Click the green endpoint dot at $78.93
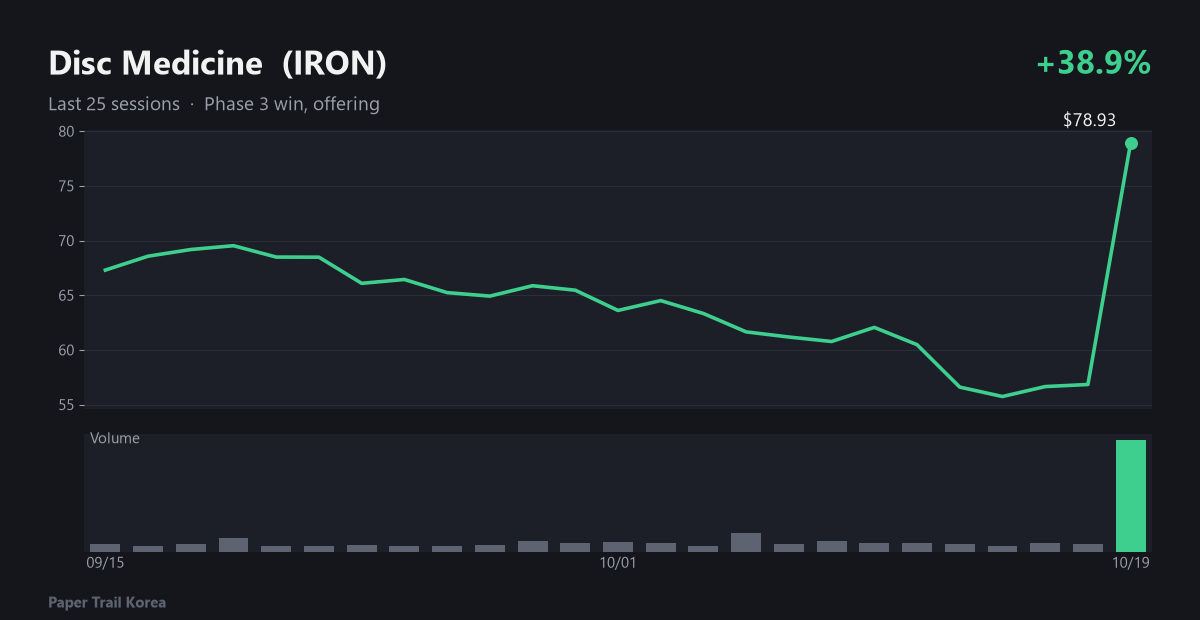The image size is (1200, 620). (x=1131, y=143)
